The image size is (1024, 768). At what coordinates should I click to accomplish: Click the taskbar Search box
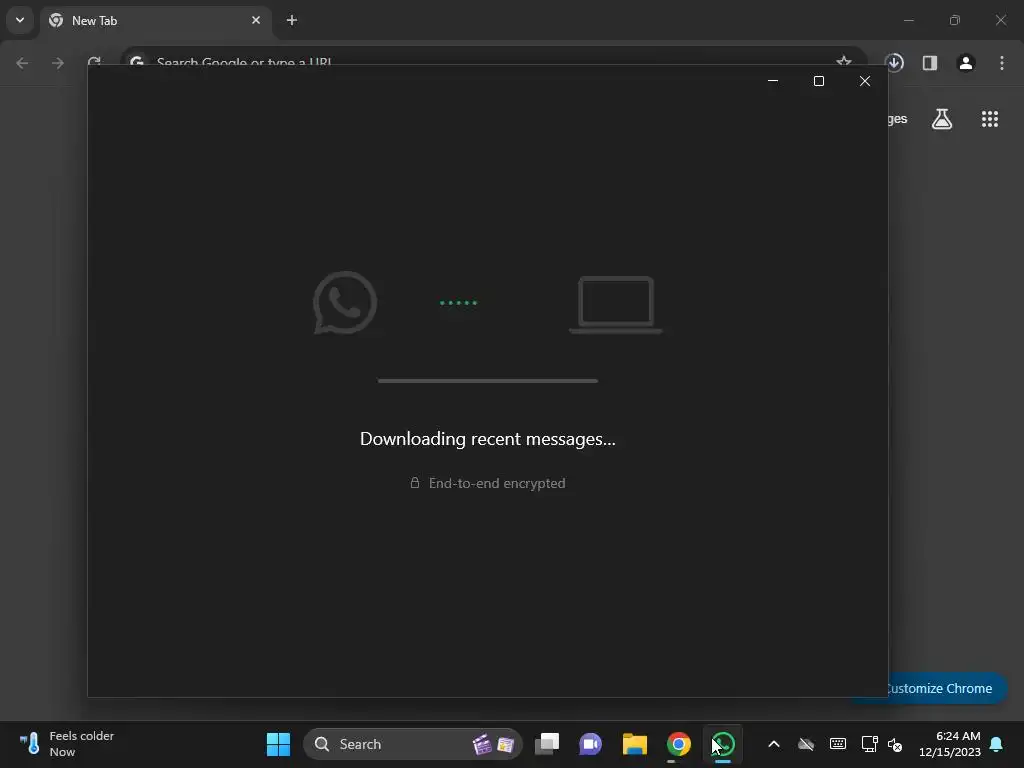pyautogui.click(x=413, y=744)
